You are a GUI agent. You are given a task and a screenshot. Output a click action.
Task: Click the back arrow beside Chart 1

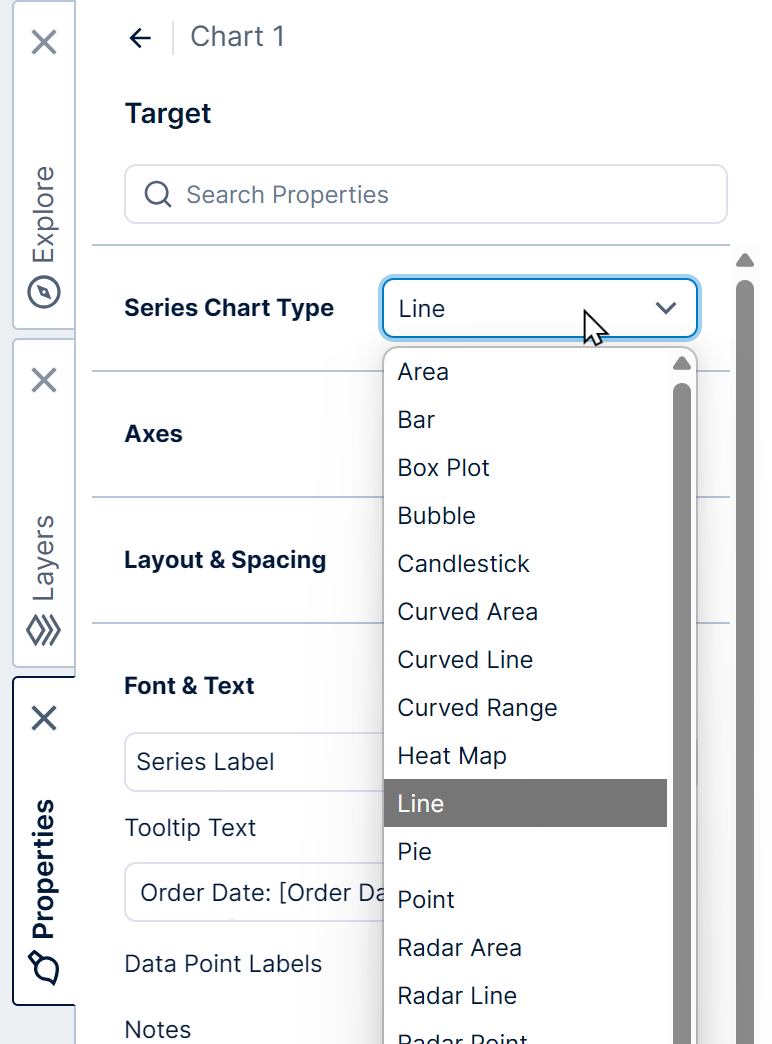tap(140, 37)
